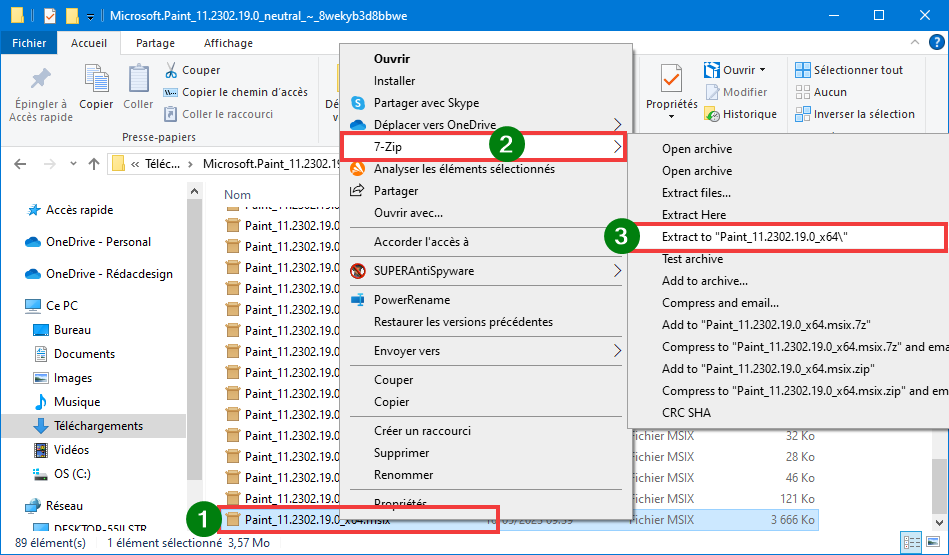Viewport: 949px width, 555px height.
Task: Open Vidéos in navigation pane
Action: tap(62, 450)
